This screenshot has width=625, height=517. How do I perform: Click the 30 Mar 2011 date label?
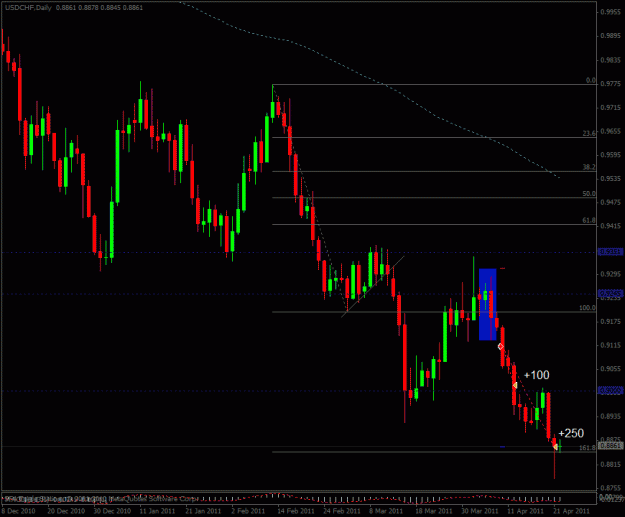click(480, 511)
